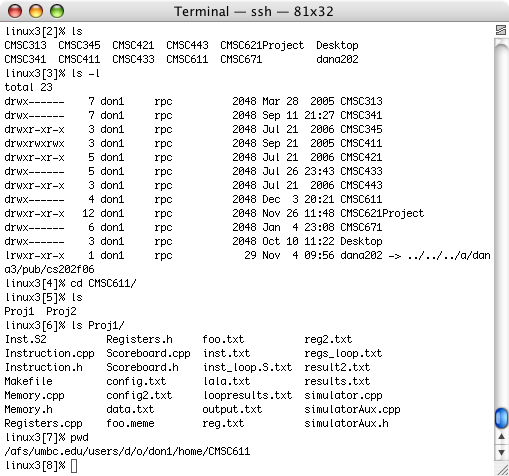Click file name Inst.S2
Image resolution: width=509 pixels, height=476 pixels.
[x=26, y=339]
